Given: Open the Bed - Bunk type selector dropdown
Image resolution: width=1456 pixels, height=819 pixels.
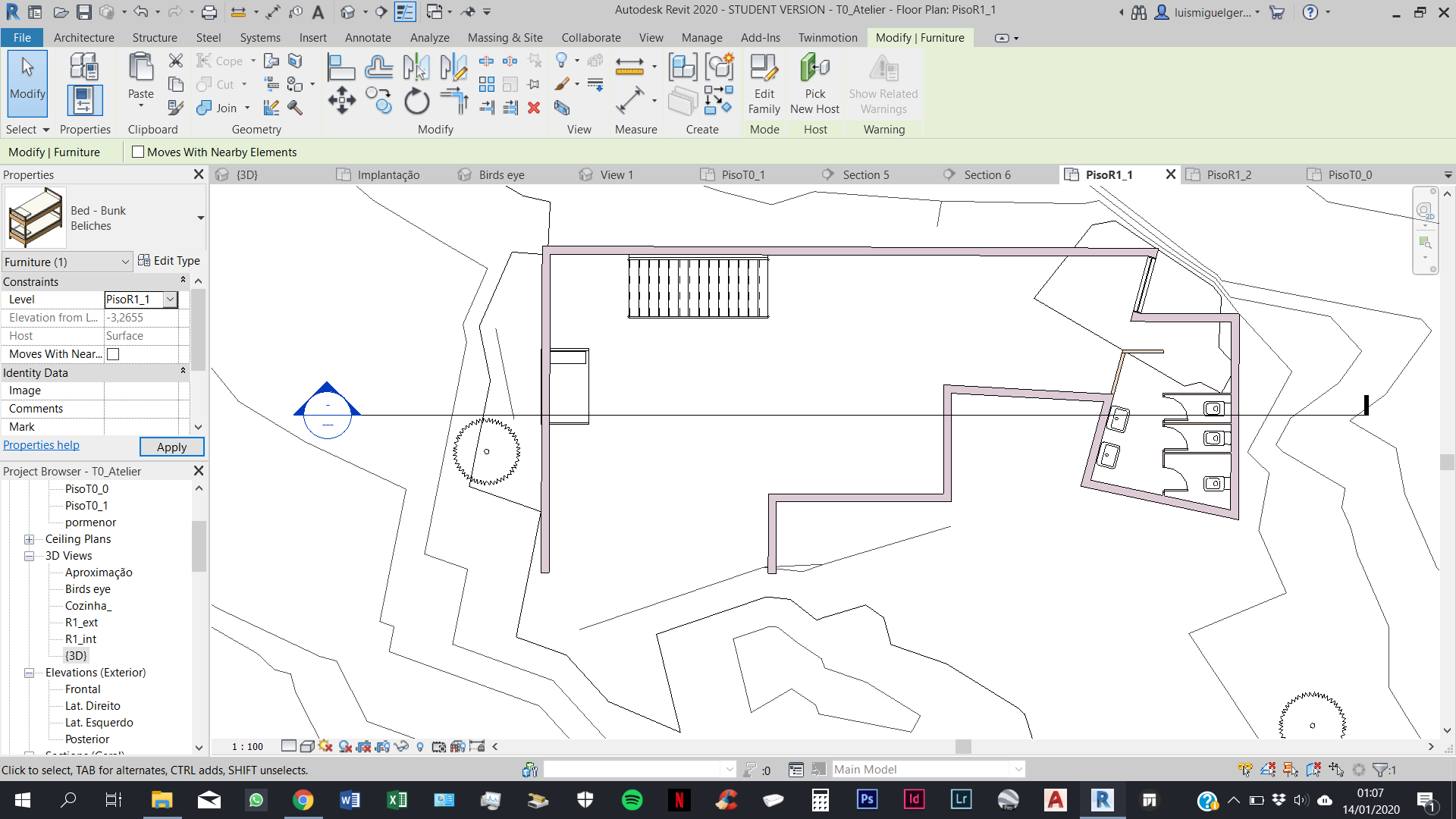Looking at the screenshot, I should tap(200, 218).
